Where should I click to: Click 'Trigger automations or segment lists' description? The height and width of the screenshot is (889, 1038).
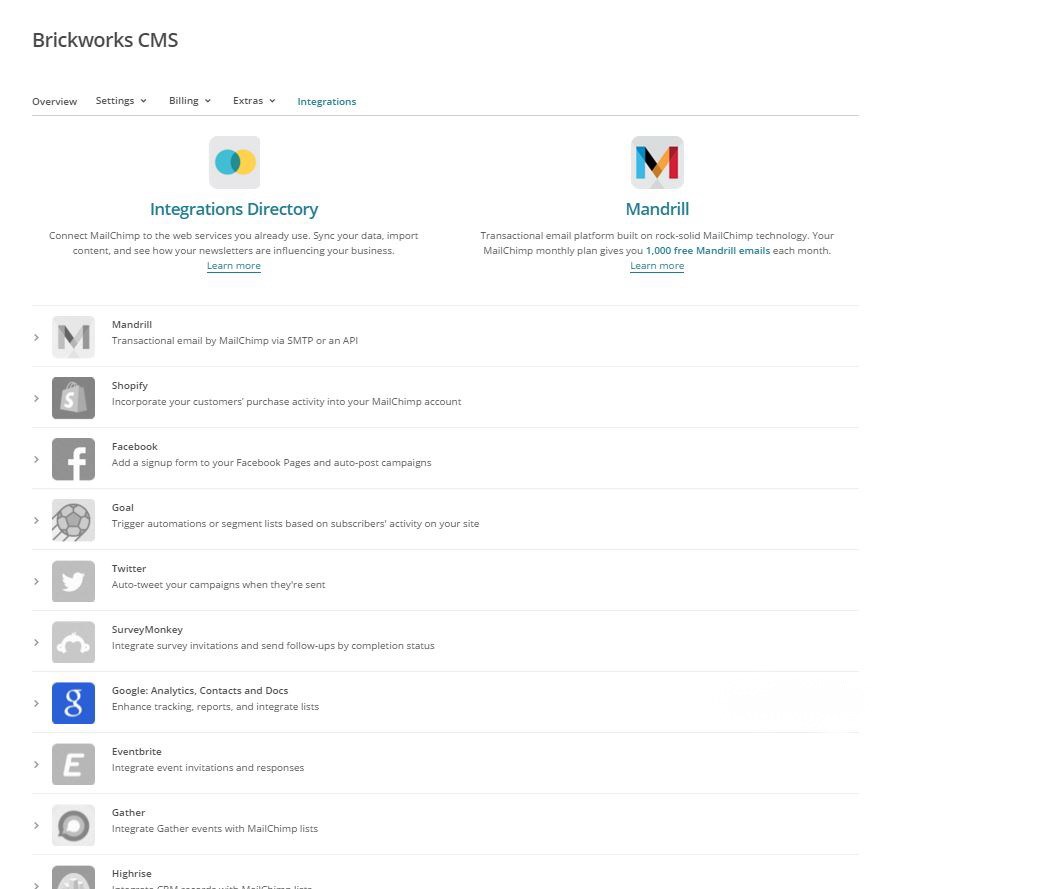coord(295,523)
